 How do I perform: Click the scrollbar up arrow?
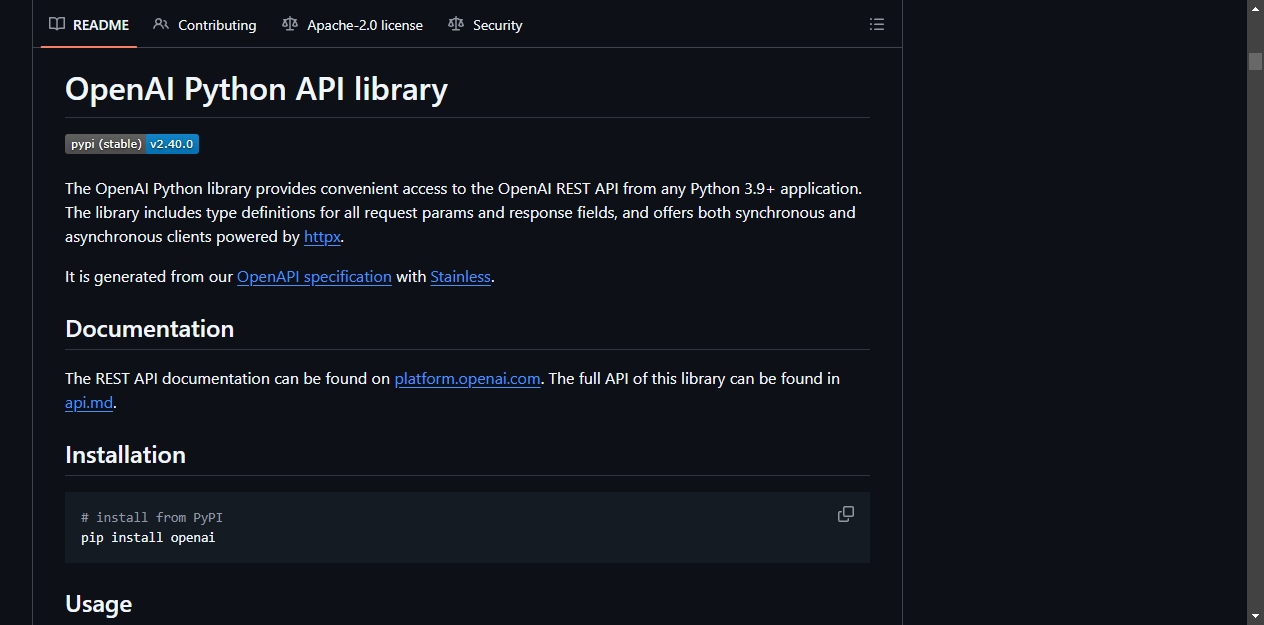(x=1255, y=8)
